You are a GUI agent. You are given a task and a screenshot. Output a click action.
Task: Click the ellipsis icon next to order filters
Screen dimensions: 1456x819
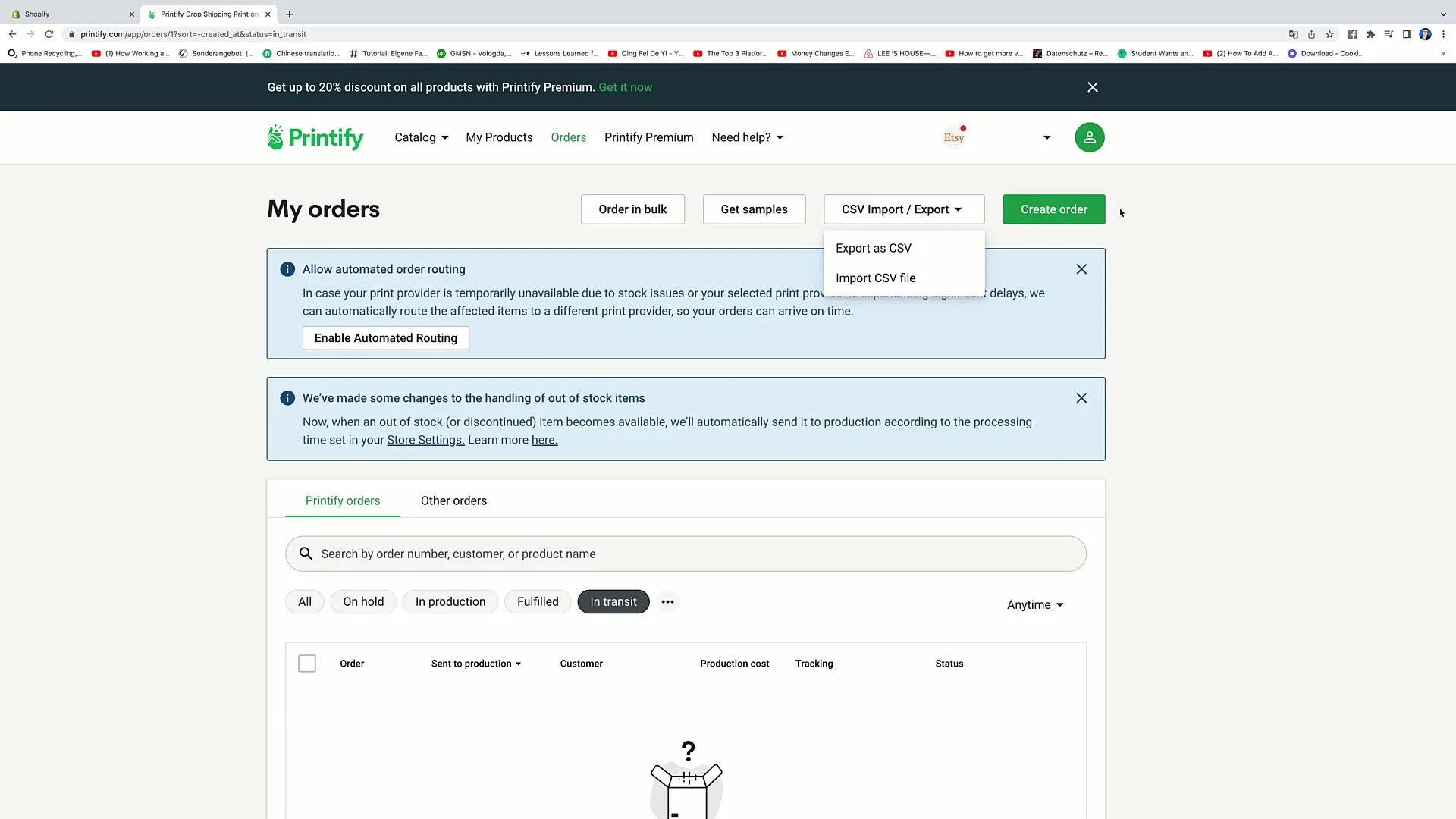[x=667, y=601]
